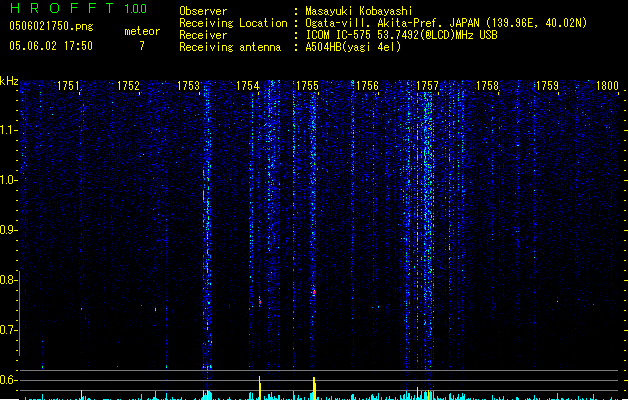Click the Receiving antenna label

click(x=230, y=47)
